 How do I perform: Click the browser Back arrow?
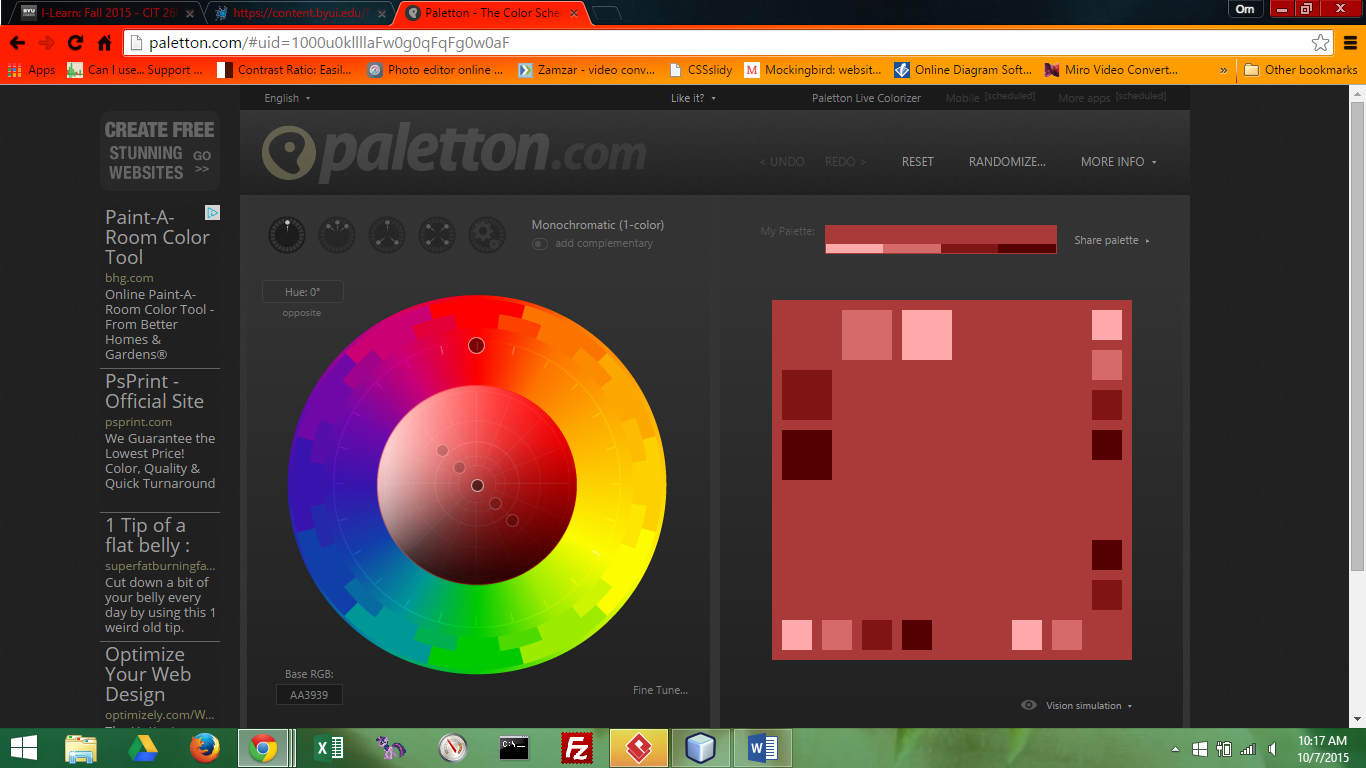[x=18, y=43]
